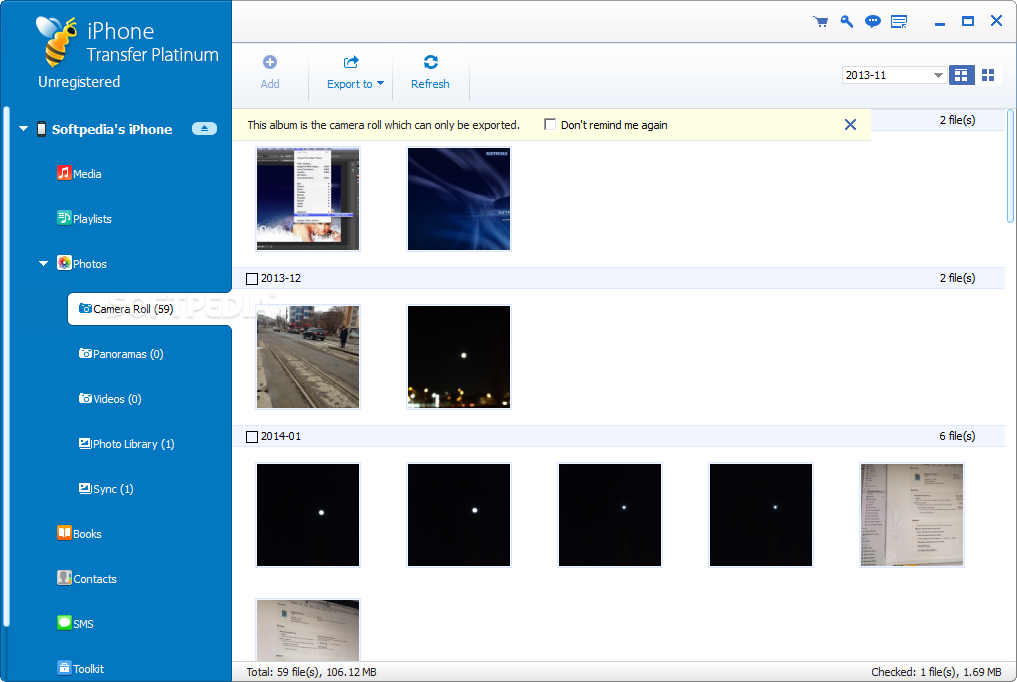Click the Refresh arrows icon
Viewport: 1017px width, 682px height.
point(431,62)
